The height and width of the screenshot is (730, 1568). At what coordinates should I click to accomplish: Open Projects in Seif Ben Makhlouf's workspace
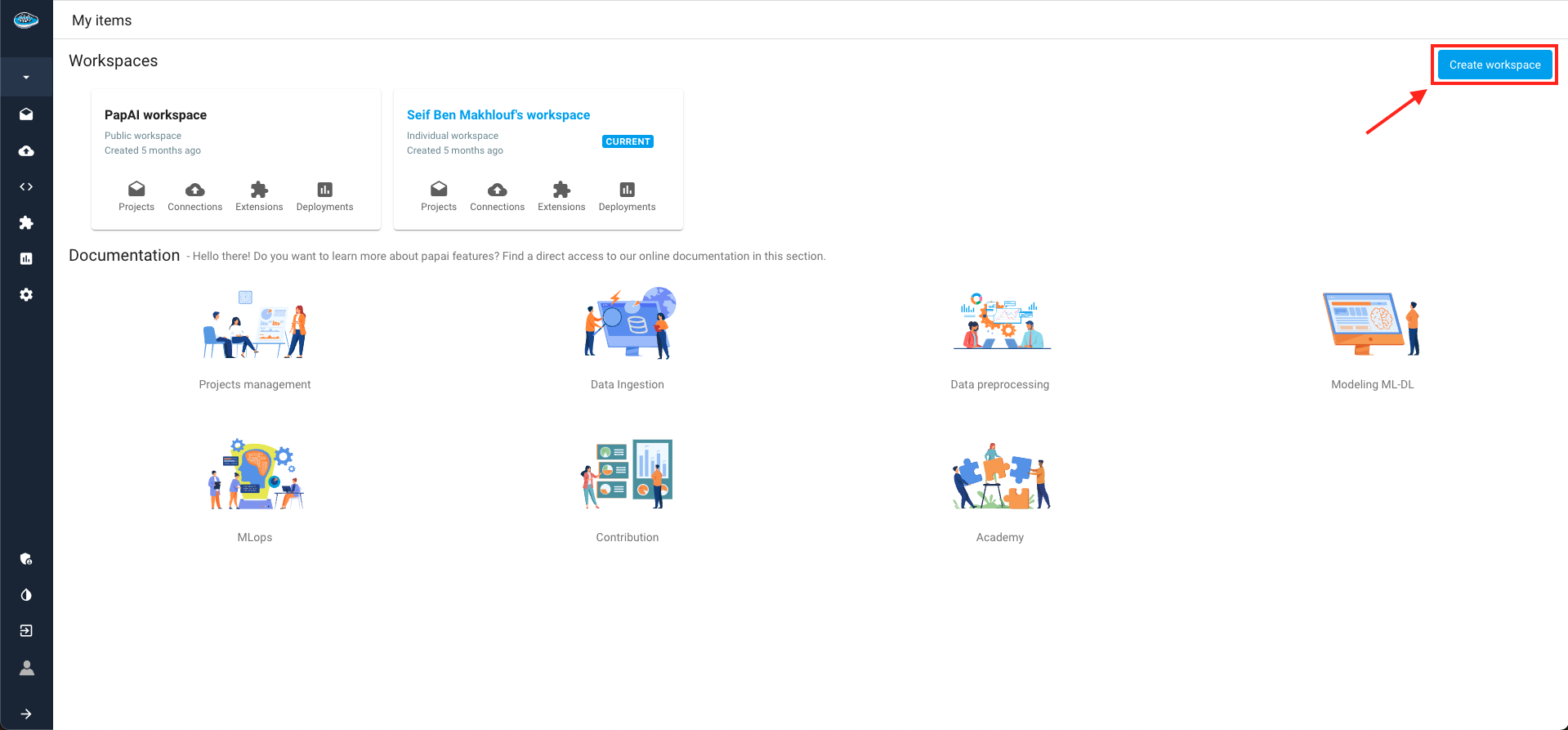coord(439,196)
